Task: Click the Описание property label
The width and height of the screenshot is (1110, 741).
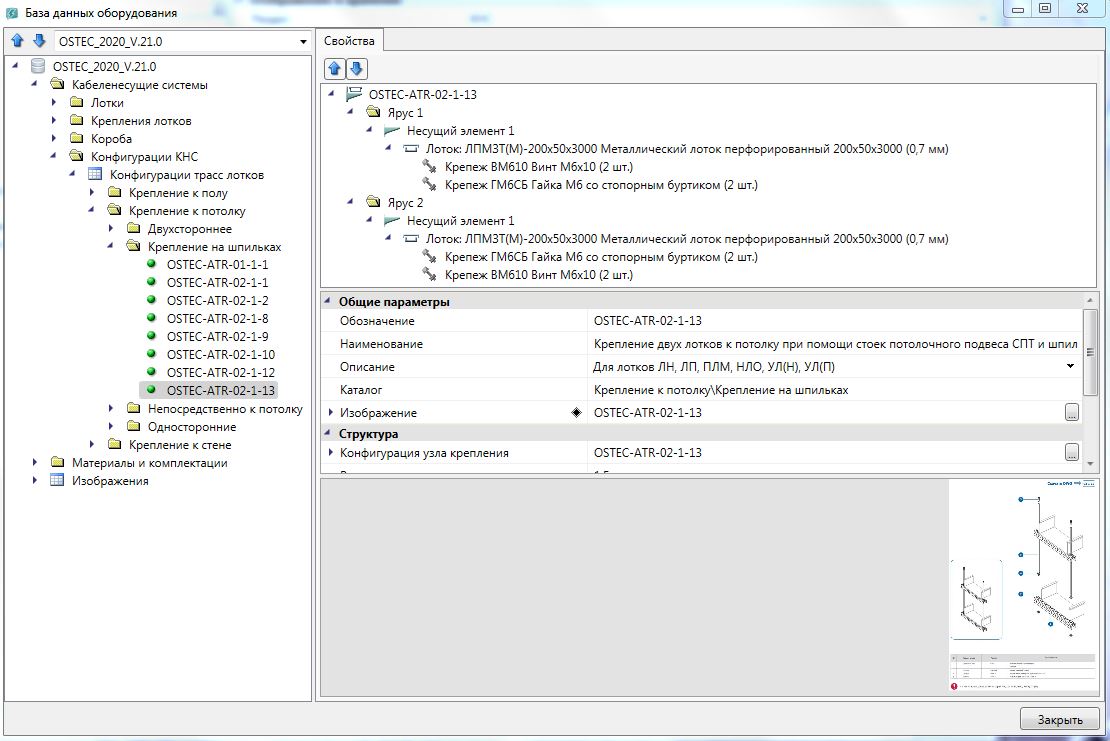Action: (x=367, y=367)
